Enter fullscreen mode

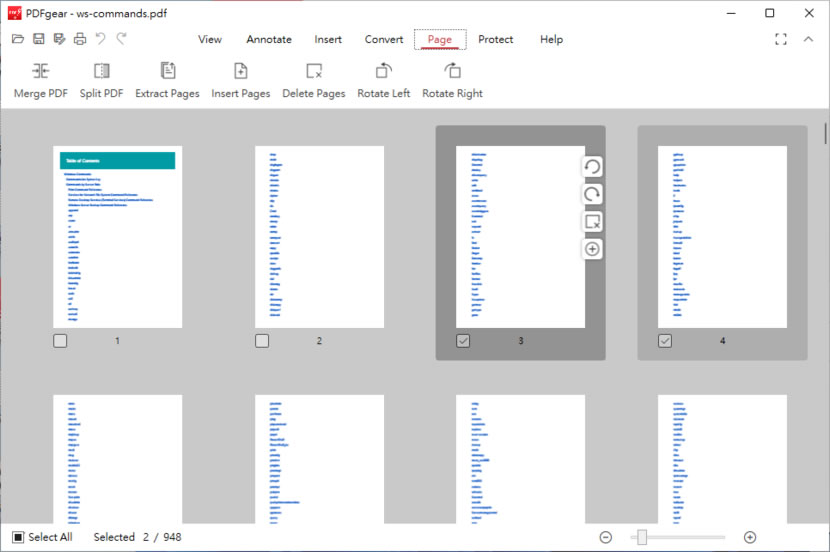tap(781, 39)
